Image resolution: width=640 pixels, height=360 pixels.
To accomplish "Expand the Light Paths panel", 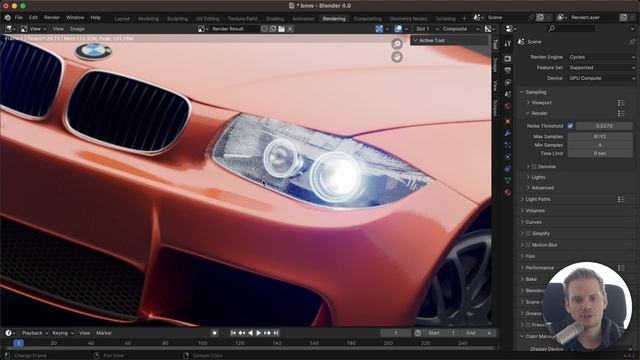I will tap(538, 199).
